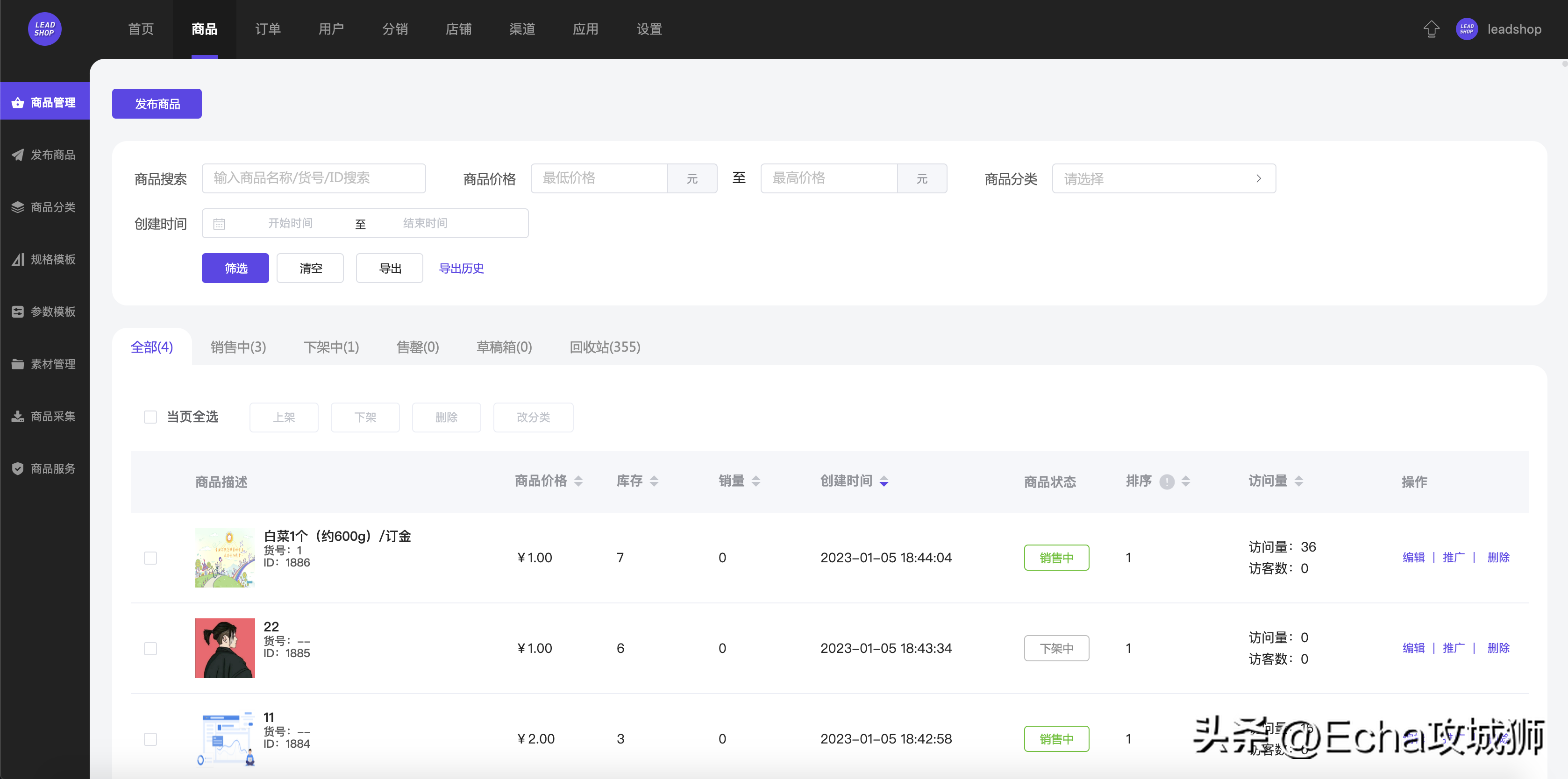Click the 清空 button
Image resolution: width=1568 pixels, height=779 pixels.
310,268
